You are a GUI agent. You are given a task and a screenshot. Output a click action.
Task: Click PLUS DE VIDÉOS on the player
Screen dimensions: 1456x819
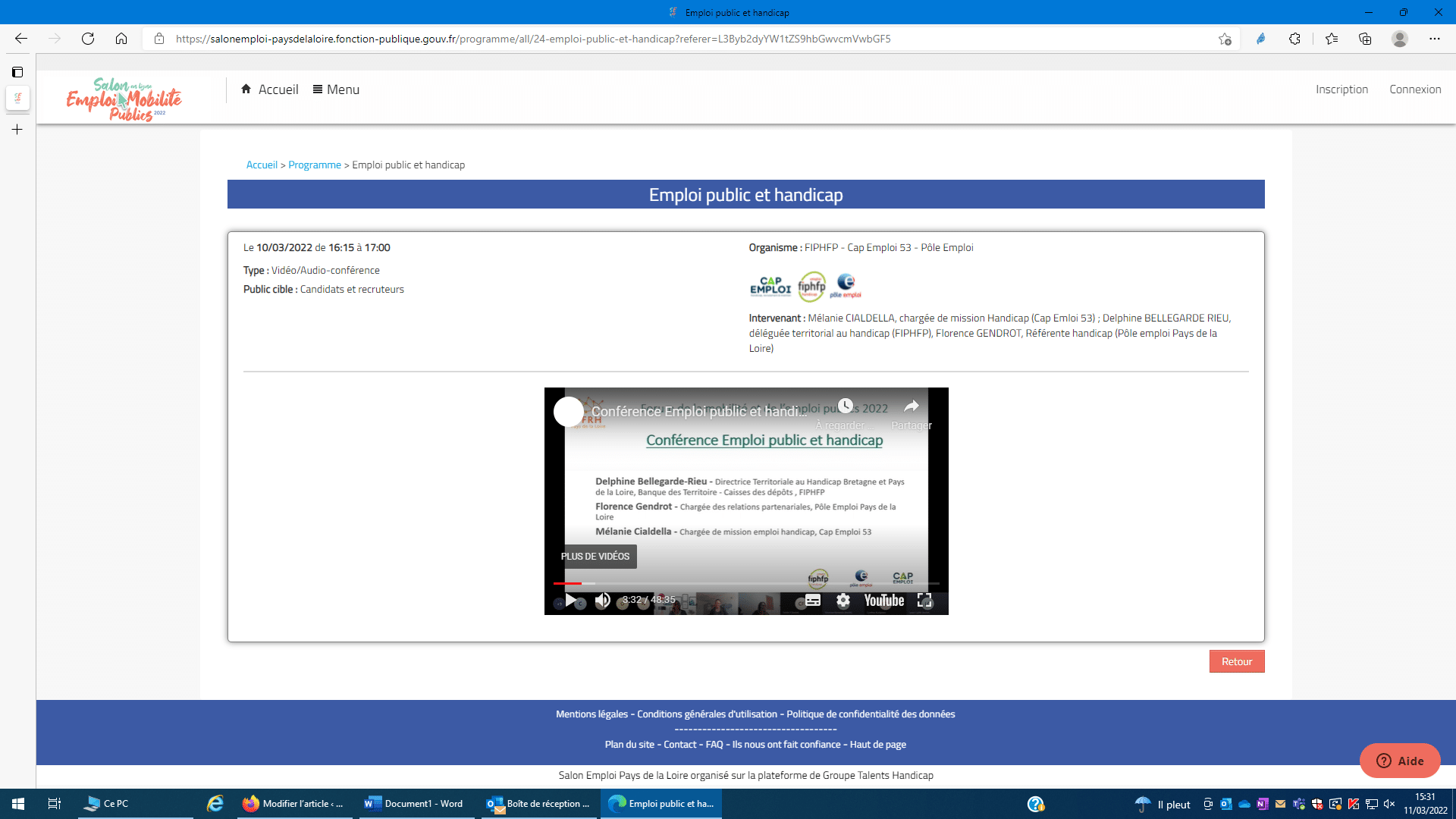pos(595,557)
